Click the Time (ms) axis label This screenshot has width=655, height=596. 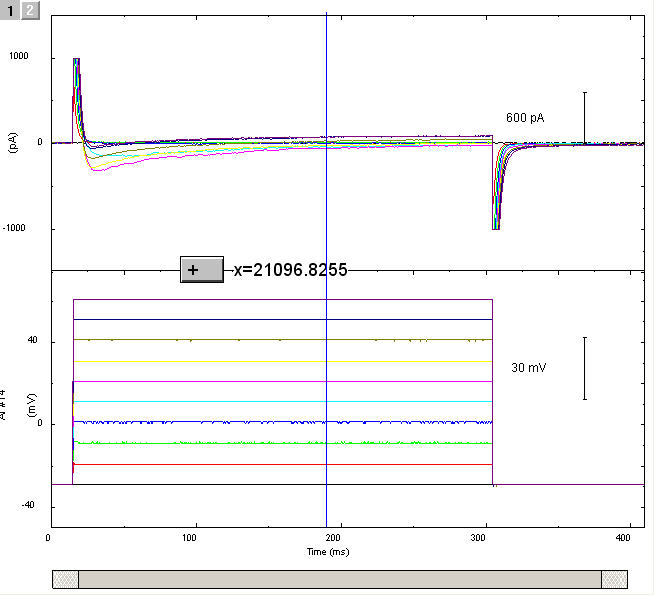[328, 551]
